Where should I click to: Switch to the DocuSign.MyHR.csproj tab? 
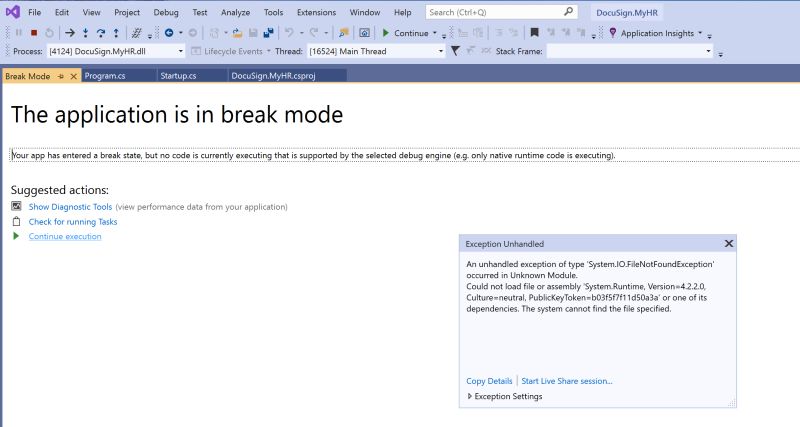click(287, 76)
